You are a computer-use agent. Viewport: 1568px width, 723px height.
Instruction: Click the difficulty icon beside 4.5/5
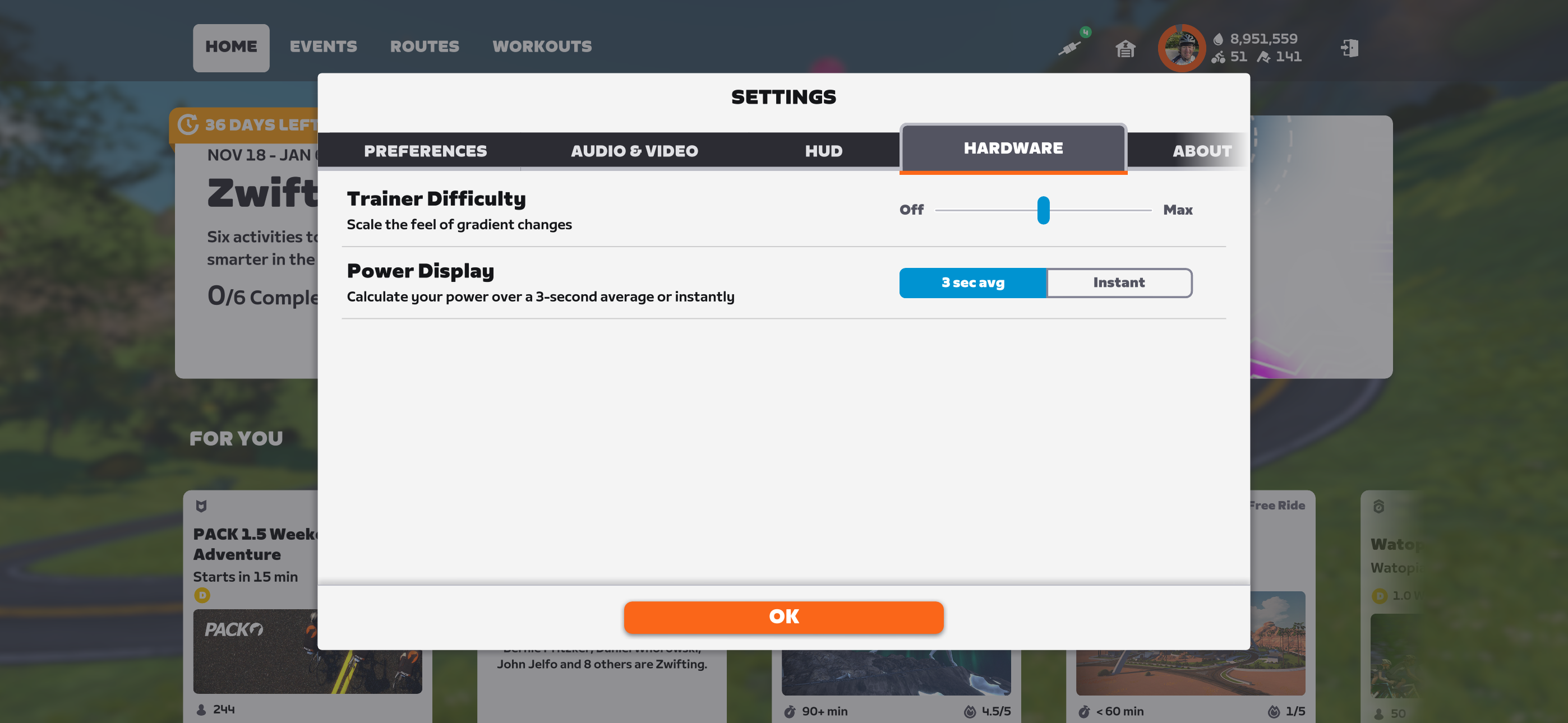pyautogui.click(x=970, y=711)
